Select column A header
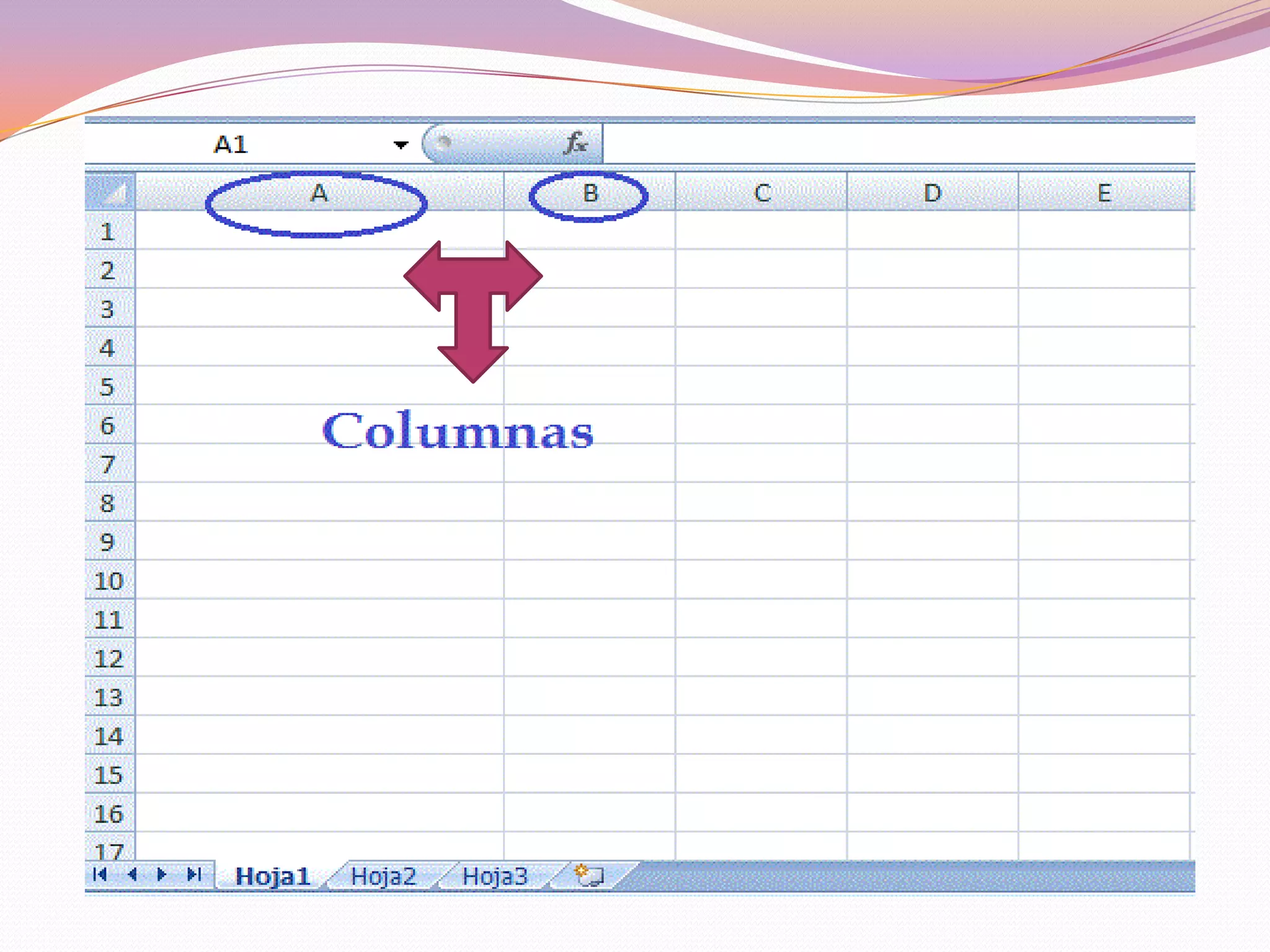The width and height of the screenshot is (1270, 952). (x=319, y=192)
